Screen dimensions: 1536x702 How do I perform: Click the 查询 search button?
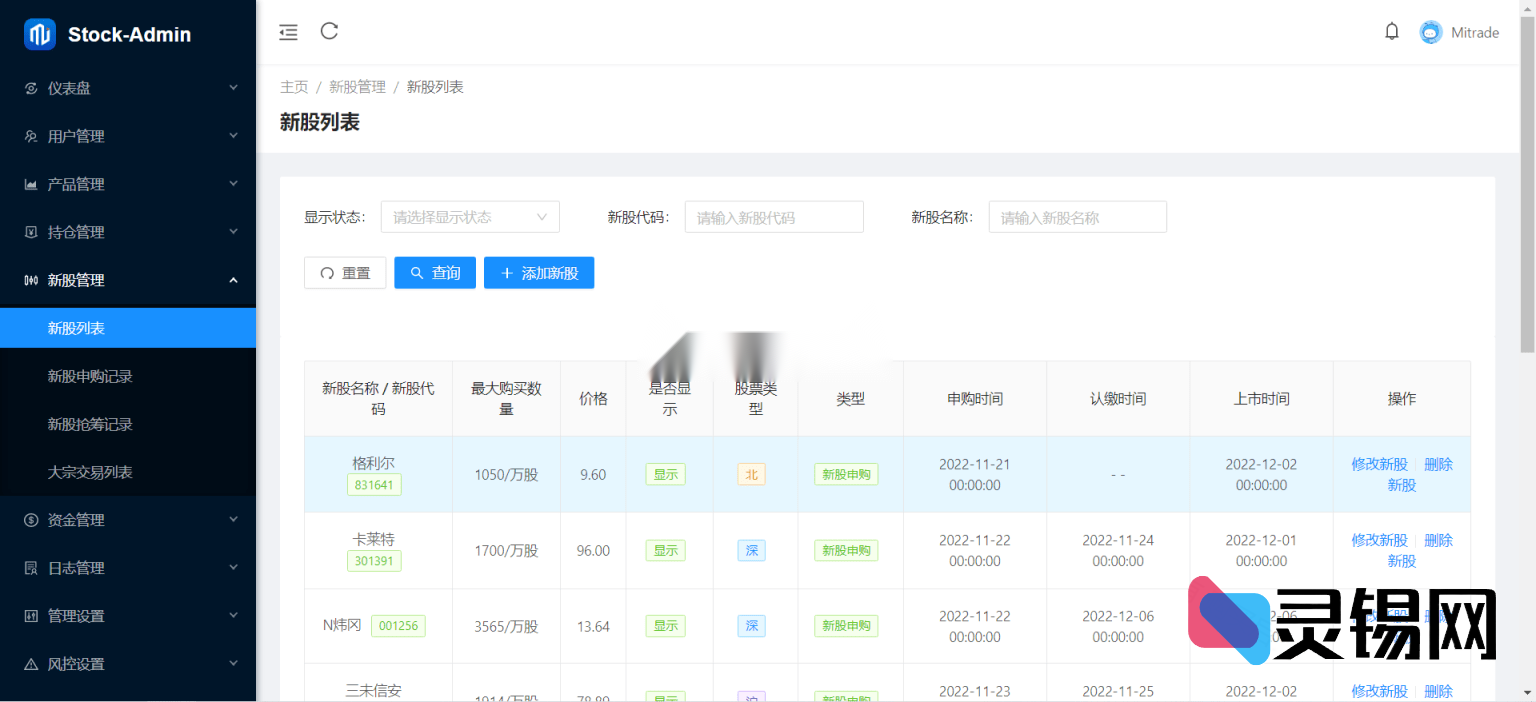434,272
